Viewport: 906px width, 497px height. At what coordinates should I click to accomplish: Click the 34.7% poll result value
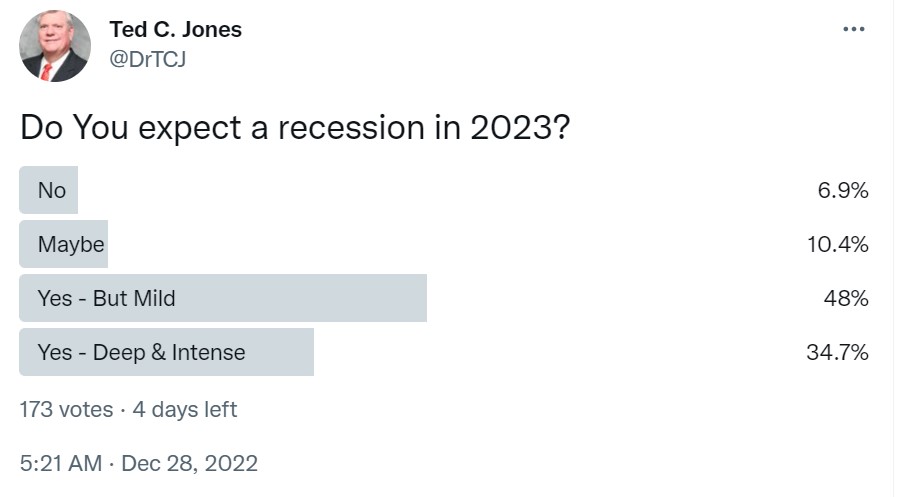(837, 352)
